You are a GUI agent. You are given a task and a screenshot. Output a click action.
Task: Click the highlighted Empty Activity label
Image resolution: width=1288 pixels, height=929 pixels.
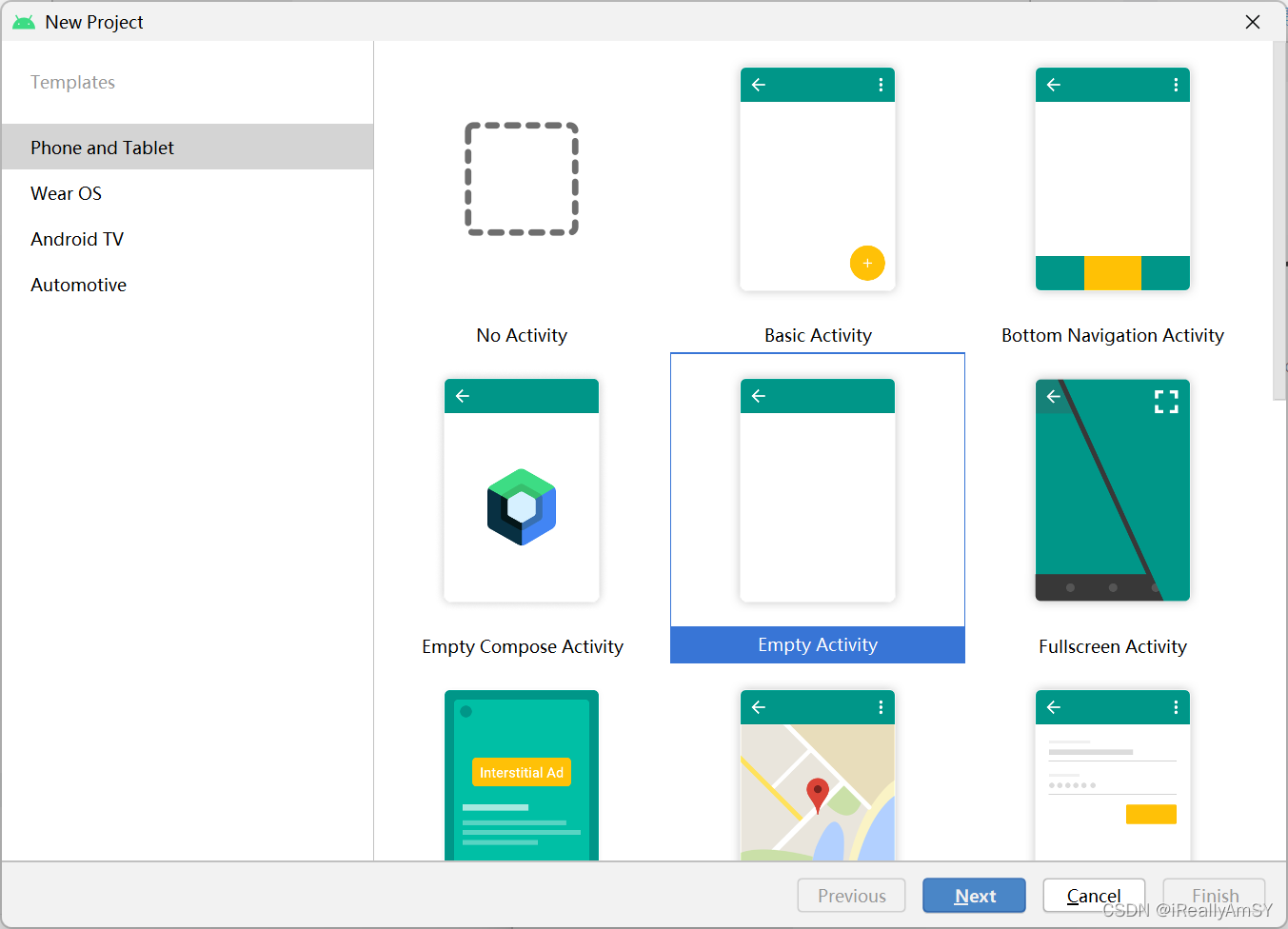(x=818, y=644)
